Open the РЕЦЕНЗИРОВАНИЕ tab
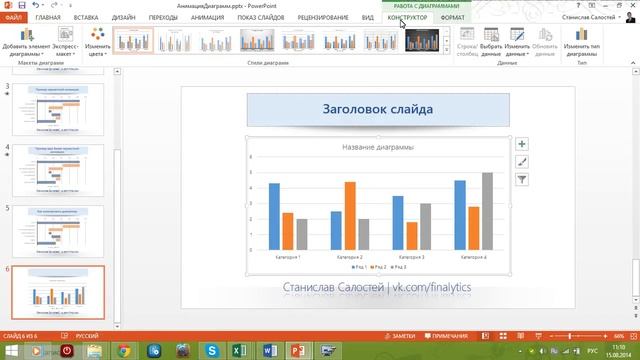 click(323, 18)
